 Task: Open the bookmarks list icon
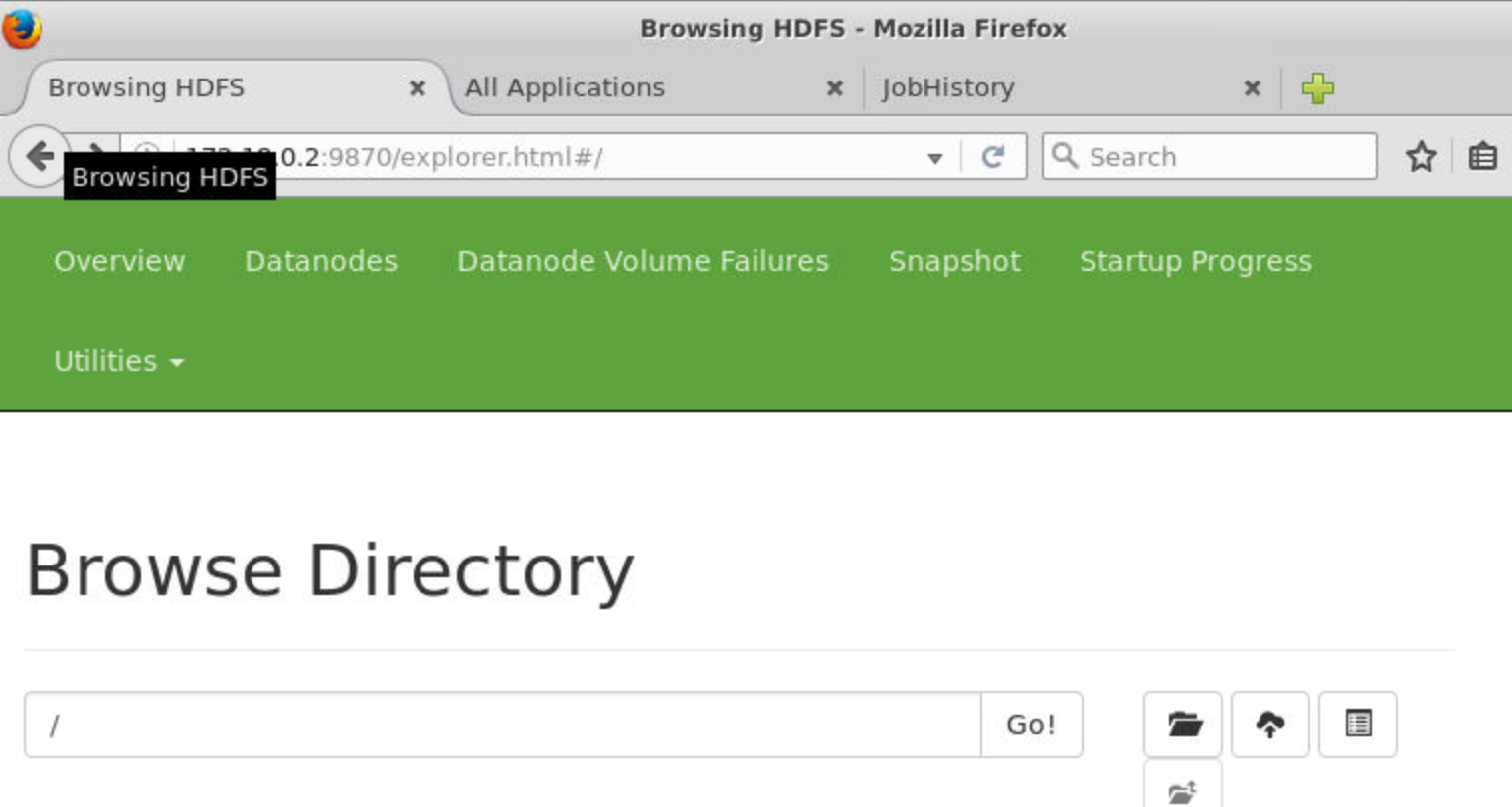[x=1483, y=157]
